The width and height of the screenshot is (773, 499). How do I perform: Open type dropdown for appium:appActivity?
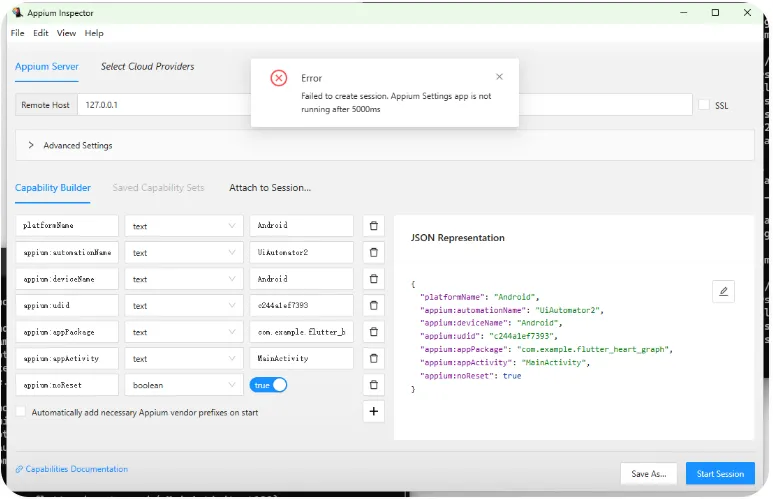tap(183, 358)
